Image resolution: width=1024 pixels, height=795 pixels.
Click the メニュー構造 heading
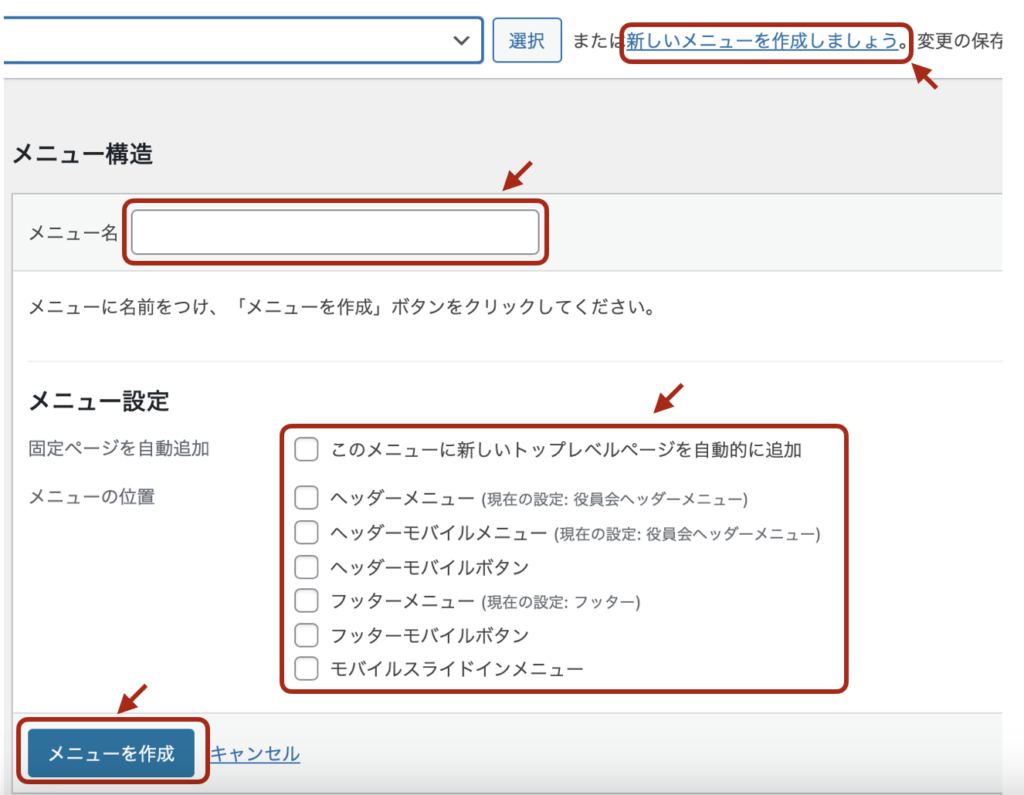click(81, 154)
